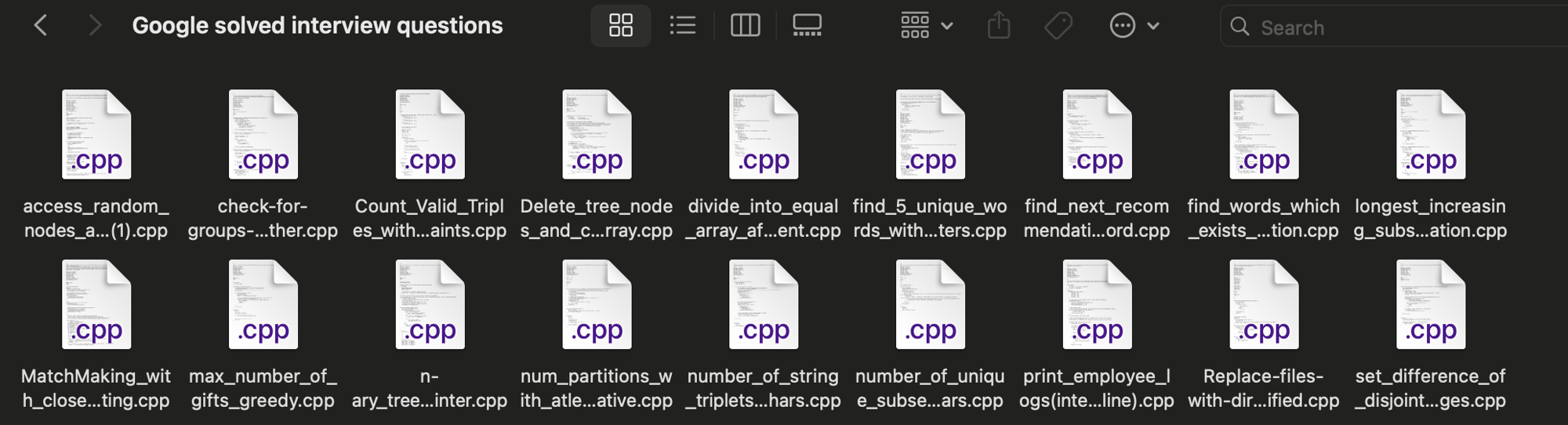
Task: Select the Count_Valid_Triples .cpp file
Action: [x=430, y=135]
